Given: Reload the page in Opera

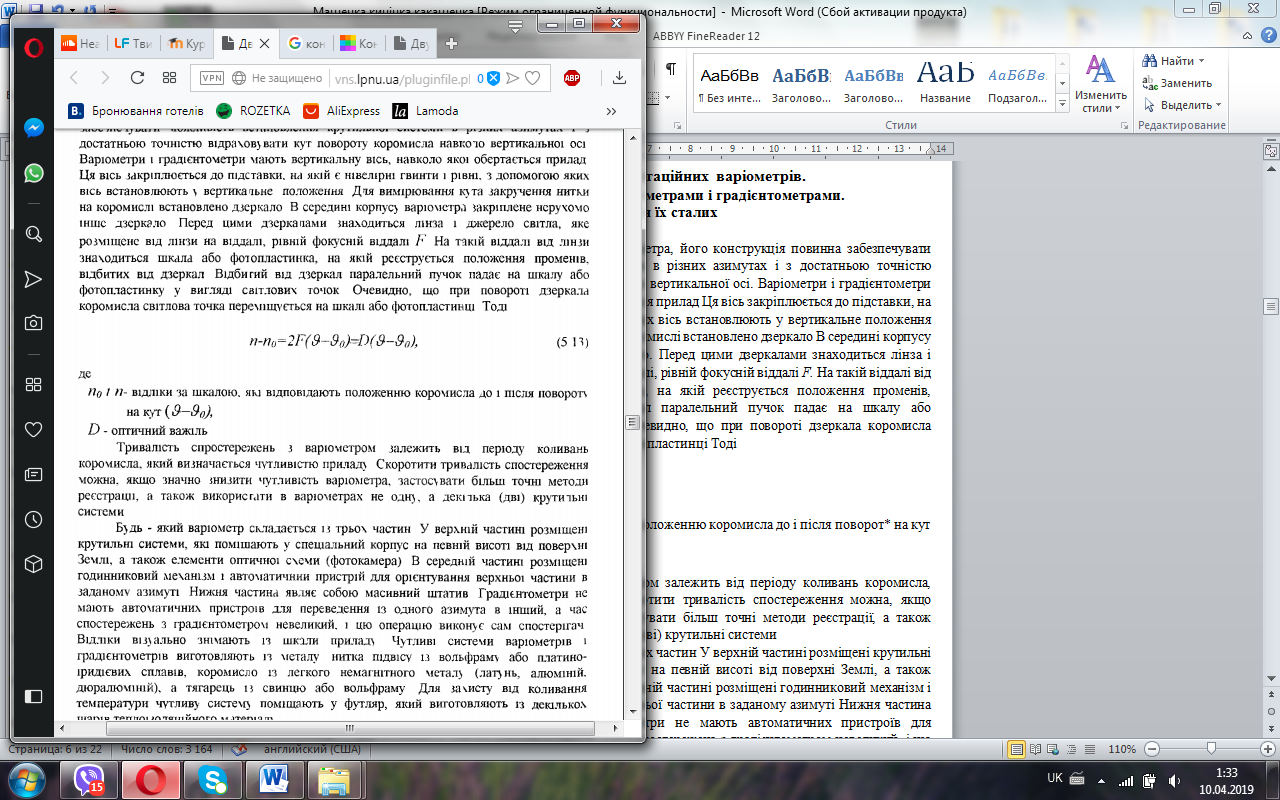Looking at the screenshot, I should tap(138, 77).
